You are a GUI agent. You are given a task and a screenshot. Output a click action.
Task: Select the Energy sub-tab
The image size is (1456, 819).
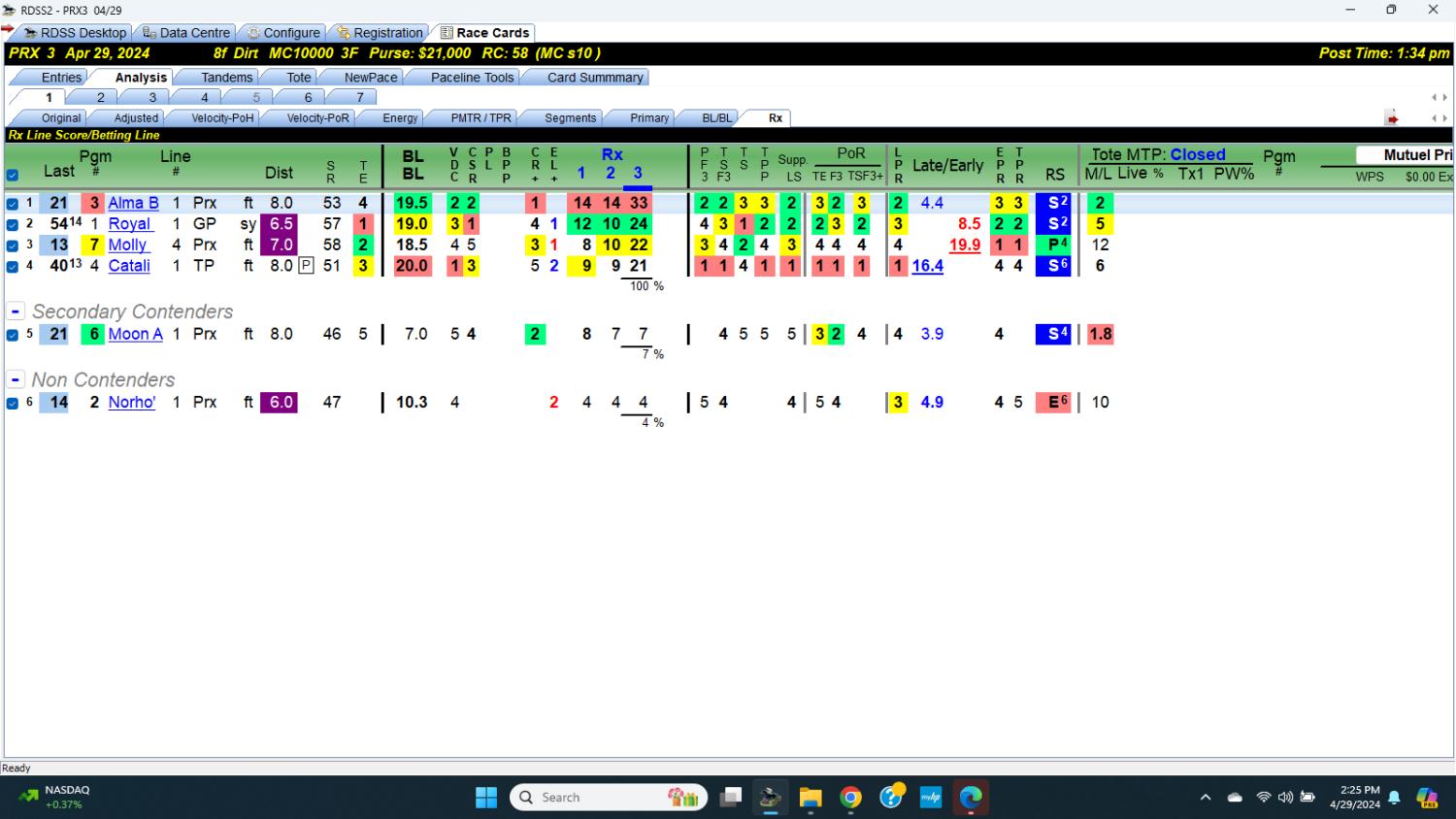coord(400,118)
